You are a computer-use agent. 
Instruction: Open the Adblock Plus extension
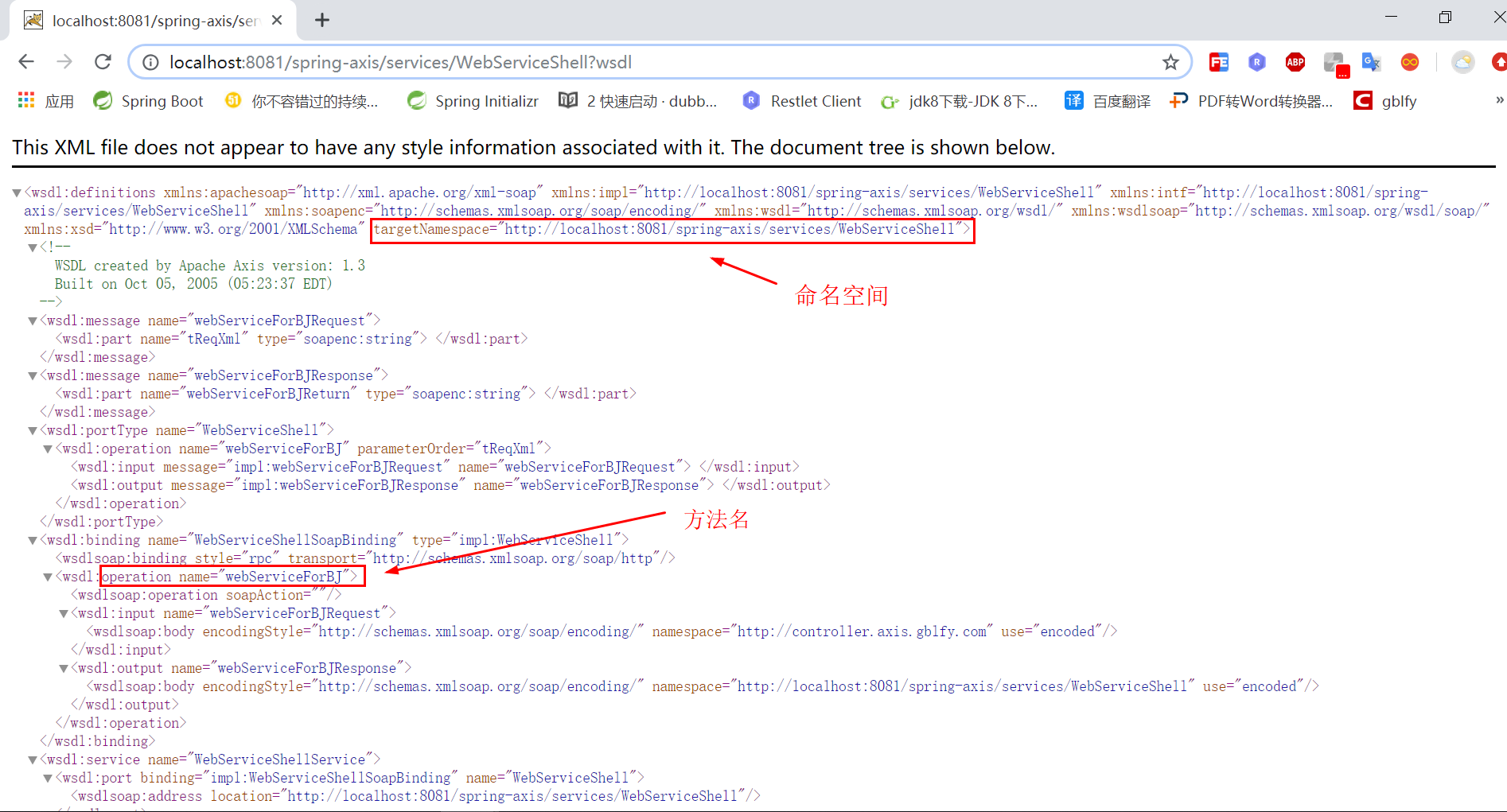click(1295, 62)
